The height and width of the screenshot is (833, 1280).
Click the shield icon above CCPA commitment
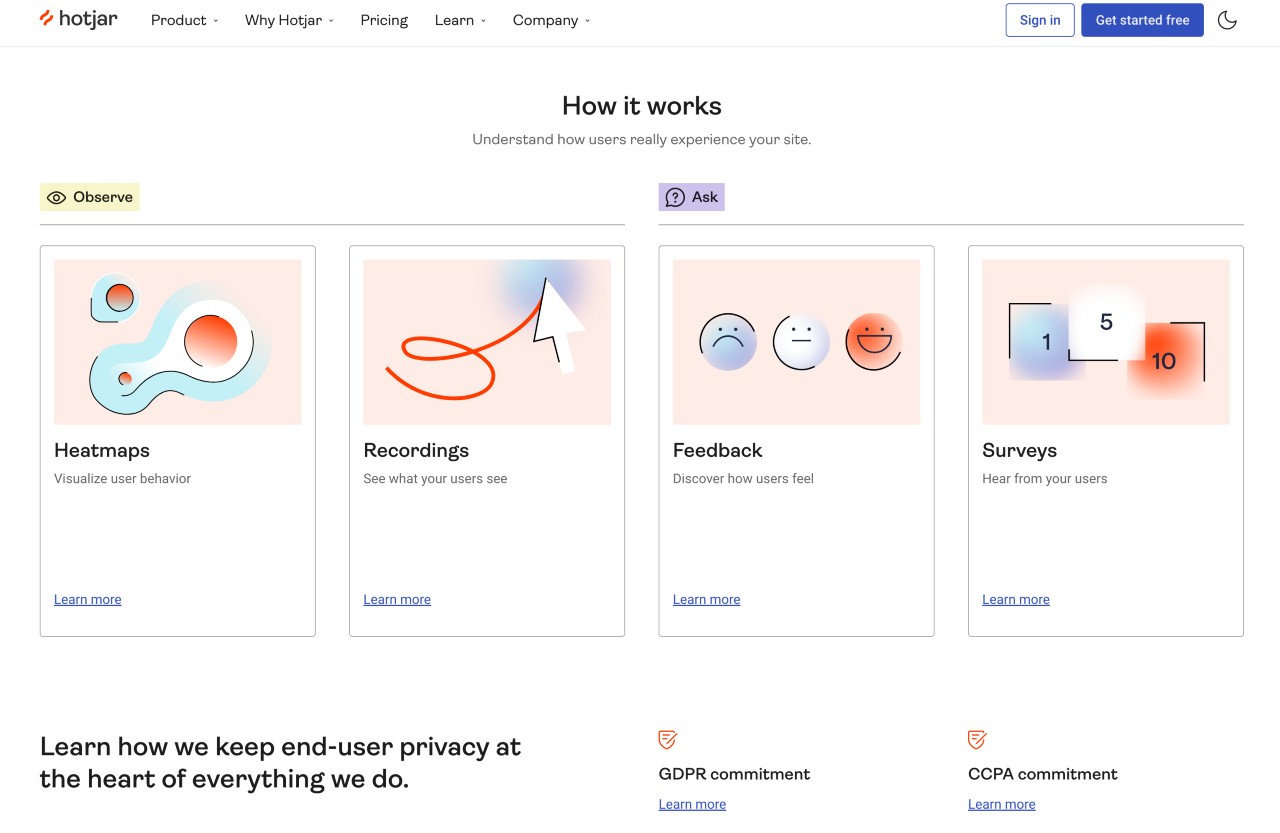(x=976, y=740)
